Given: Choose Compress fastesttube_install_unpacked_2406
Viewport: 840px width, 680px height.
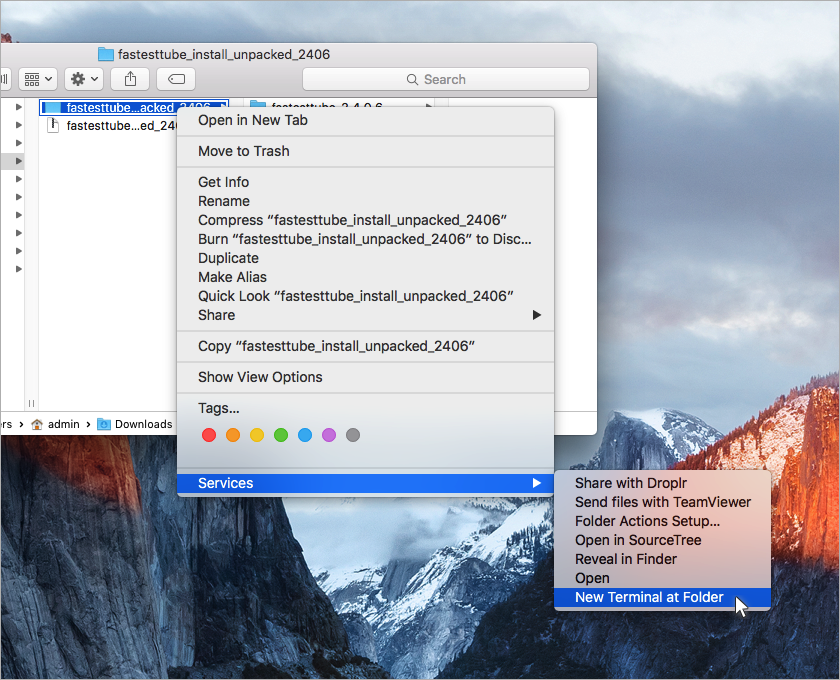Looking at the screenshot, I should [365, 220].
